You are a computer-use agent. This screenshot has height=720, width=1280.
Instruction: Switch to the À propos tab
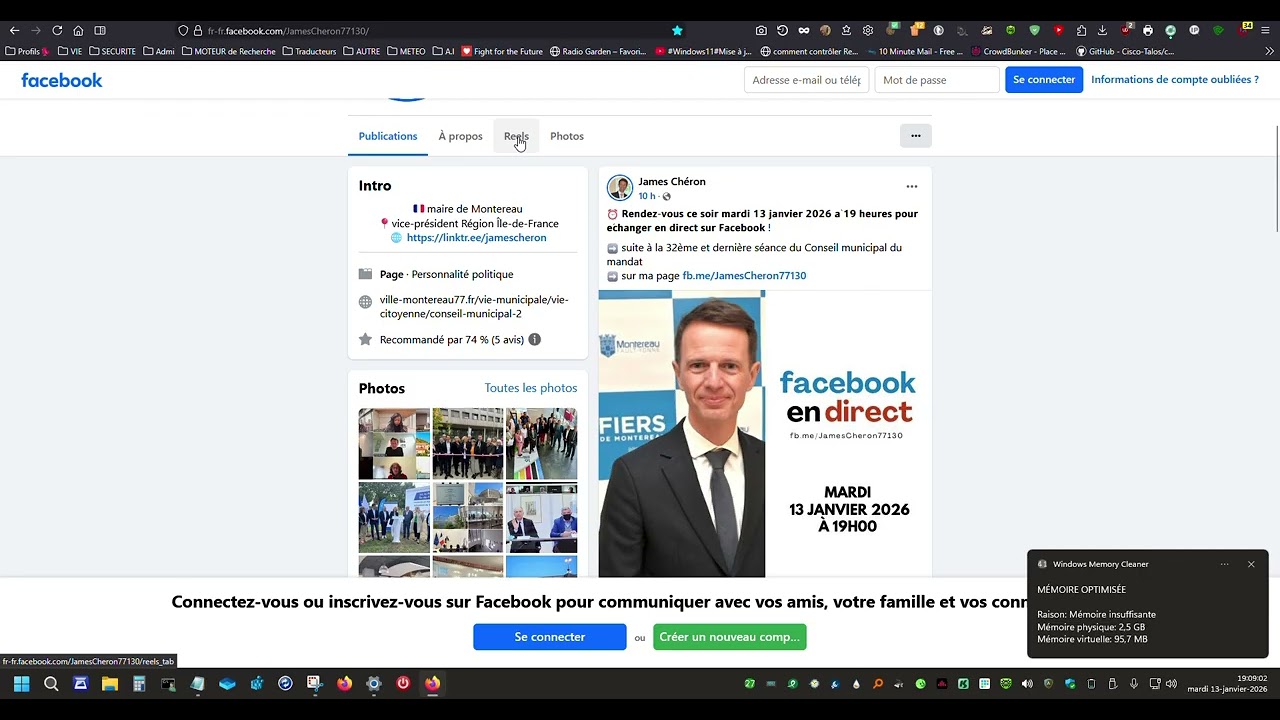[x=460, y=136]
